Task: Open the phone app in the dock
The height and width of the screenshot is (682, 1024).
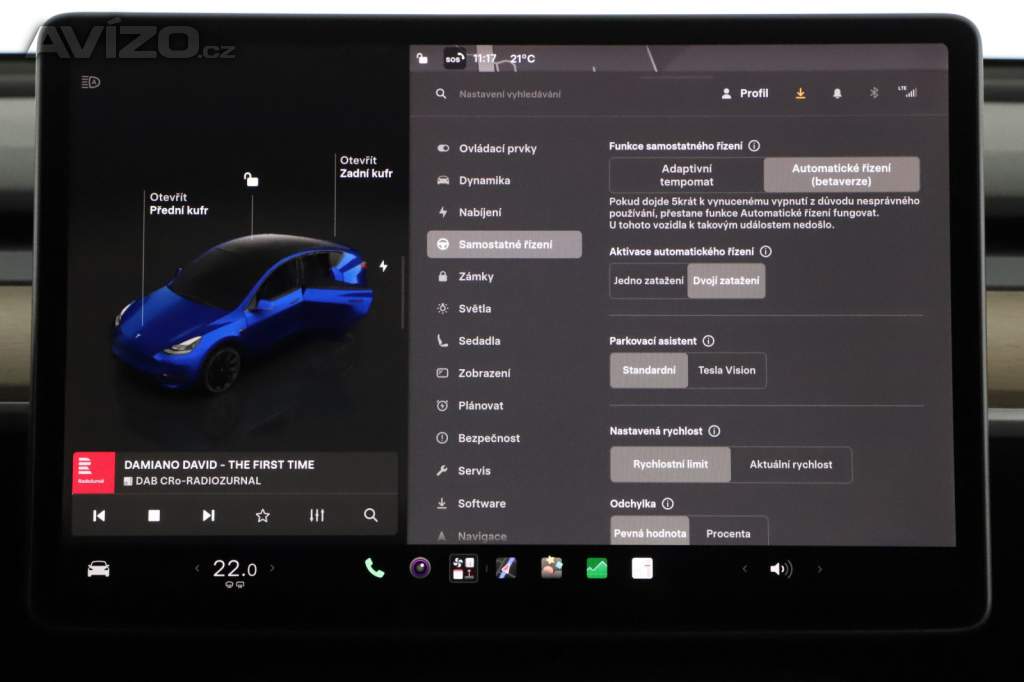Action: pos(374,568)
